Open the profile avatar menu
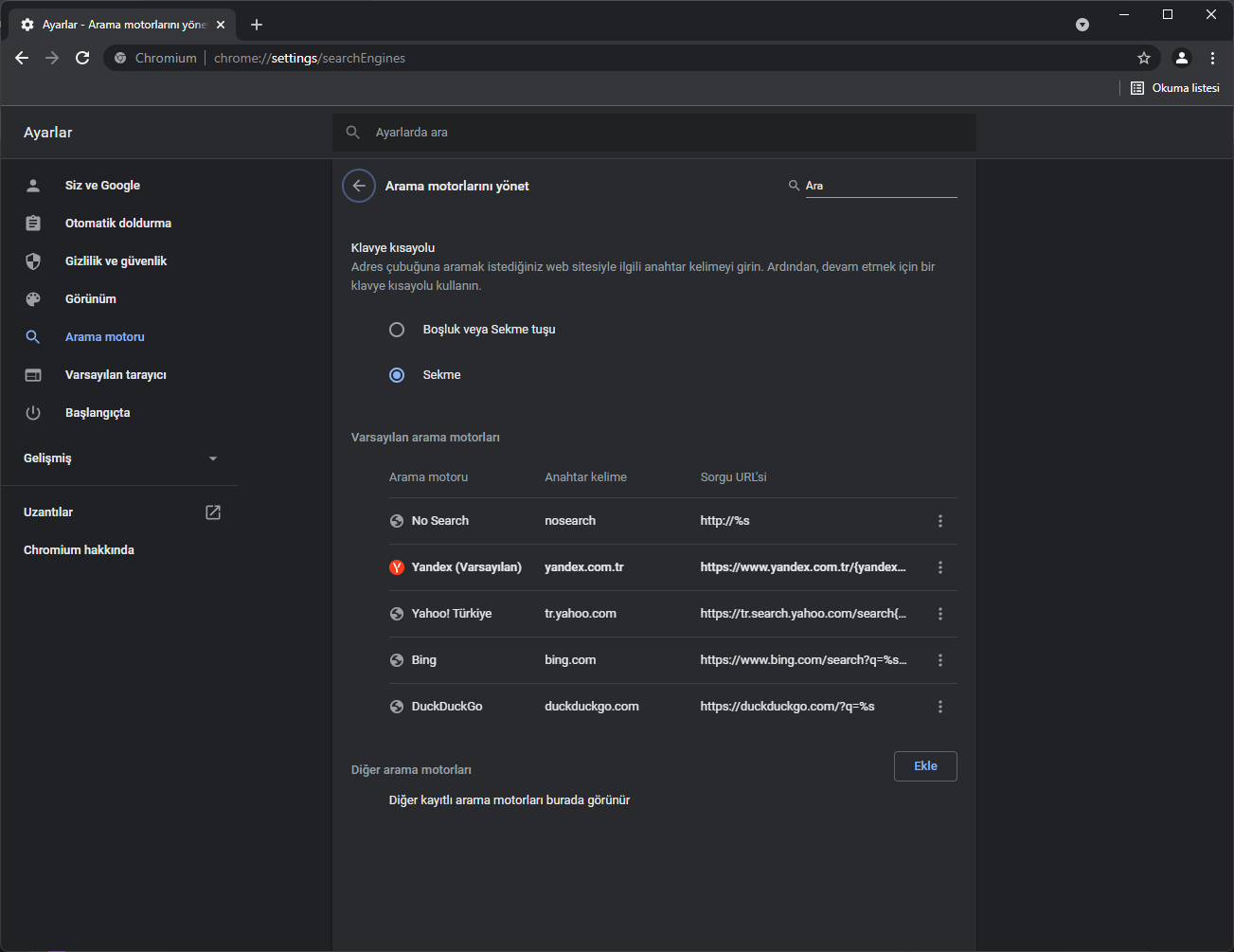This screenshot has height=952, width=1234. [1181, 58]
